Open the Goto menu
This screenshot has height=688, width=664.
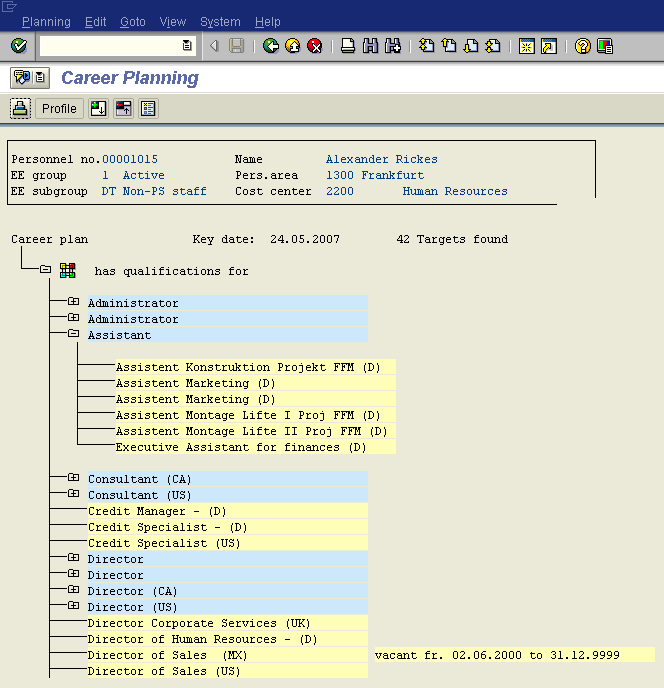(133, 22)
